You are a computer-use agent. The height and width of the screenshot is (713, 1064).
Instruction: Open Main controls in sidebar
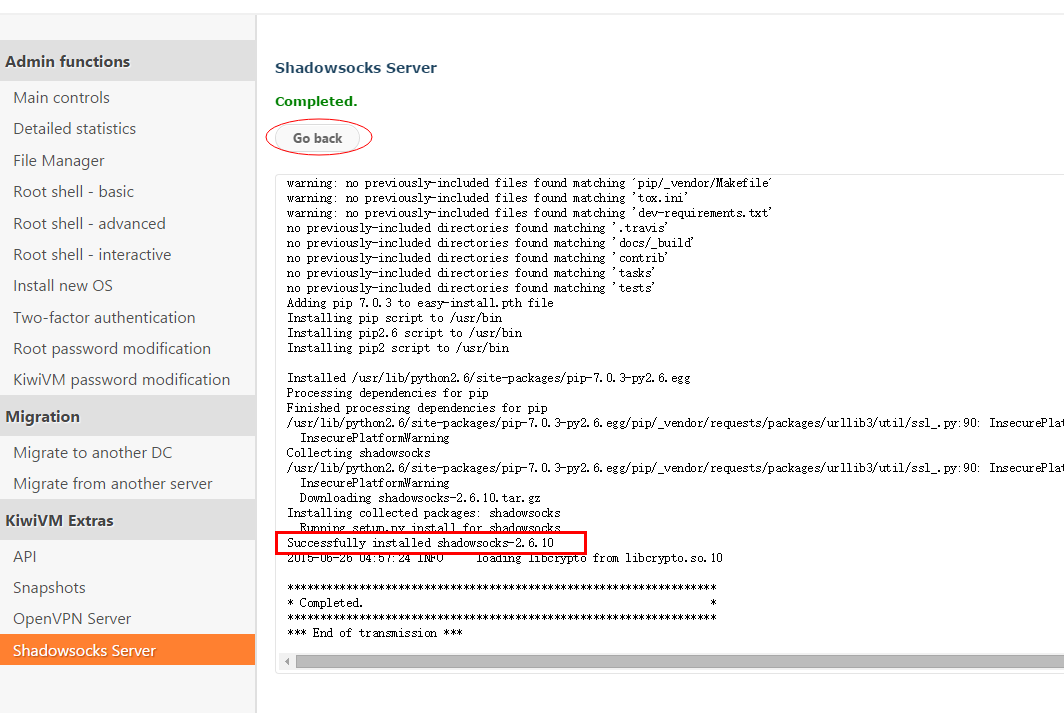(61, 98)
